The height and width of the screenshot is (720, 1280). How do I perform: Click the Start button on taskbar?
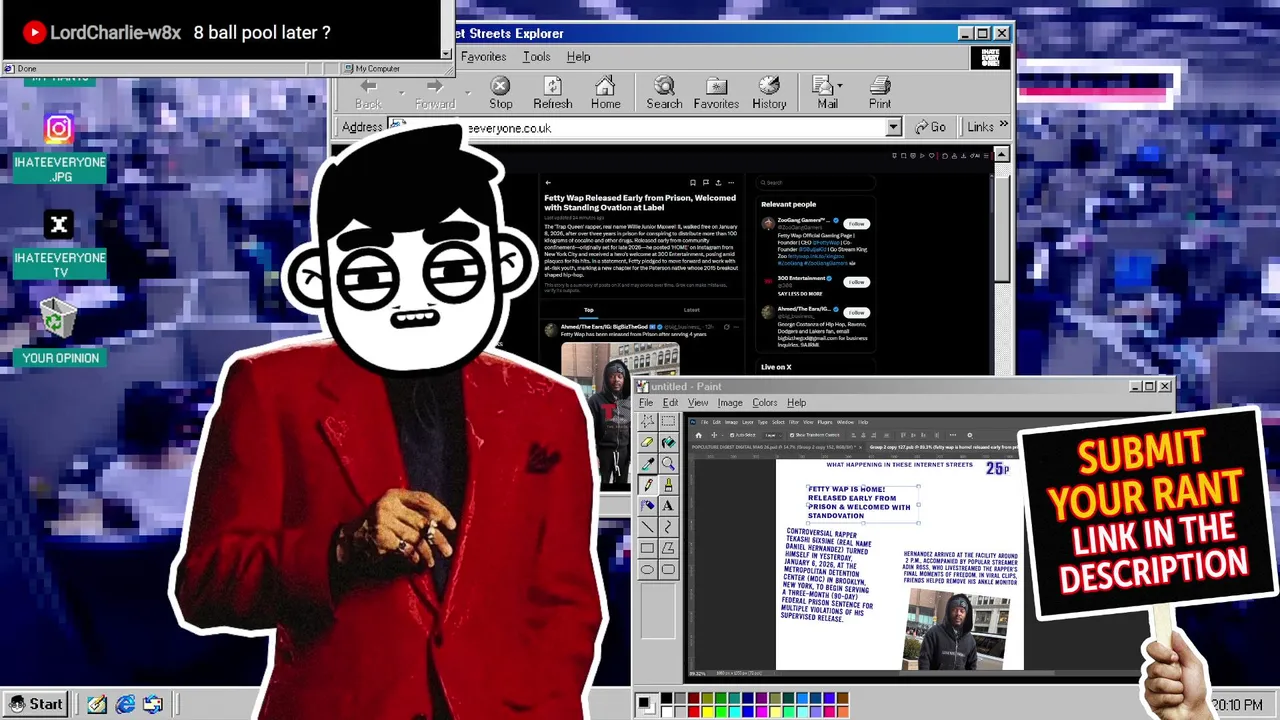coord(36,704)
